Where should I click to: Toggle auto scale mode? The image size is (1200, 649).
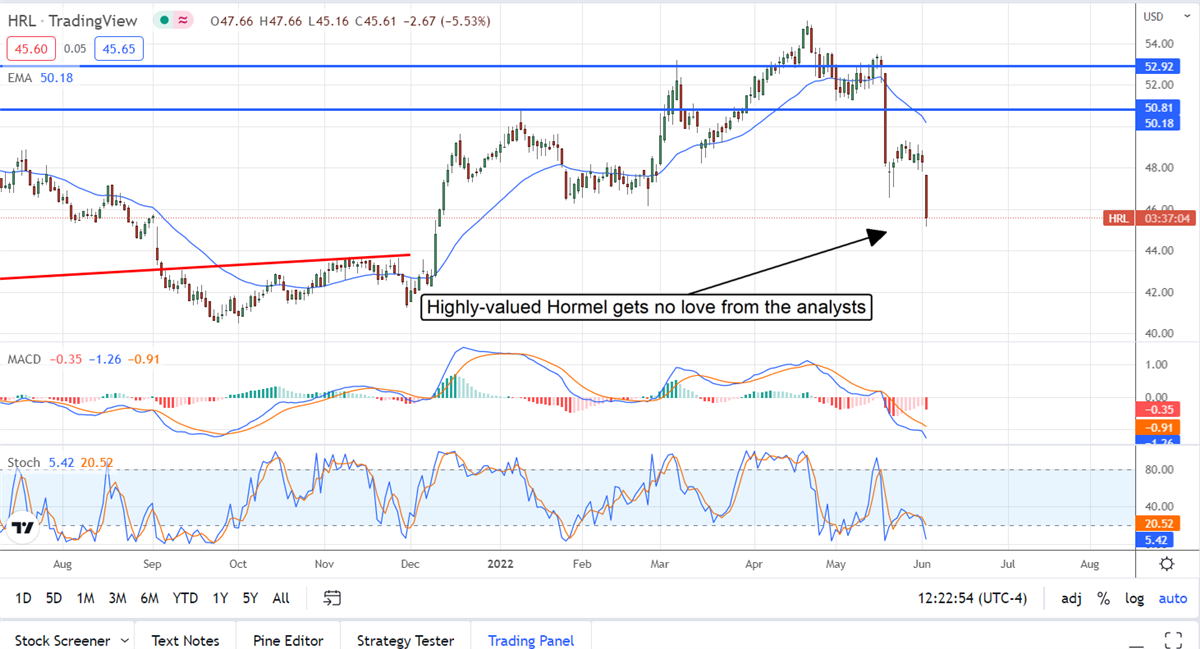click(1172, 598)
